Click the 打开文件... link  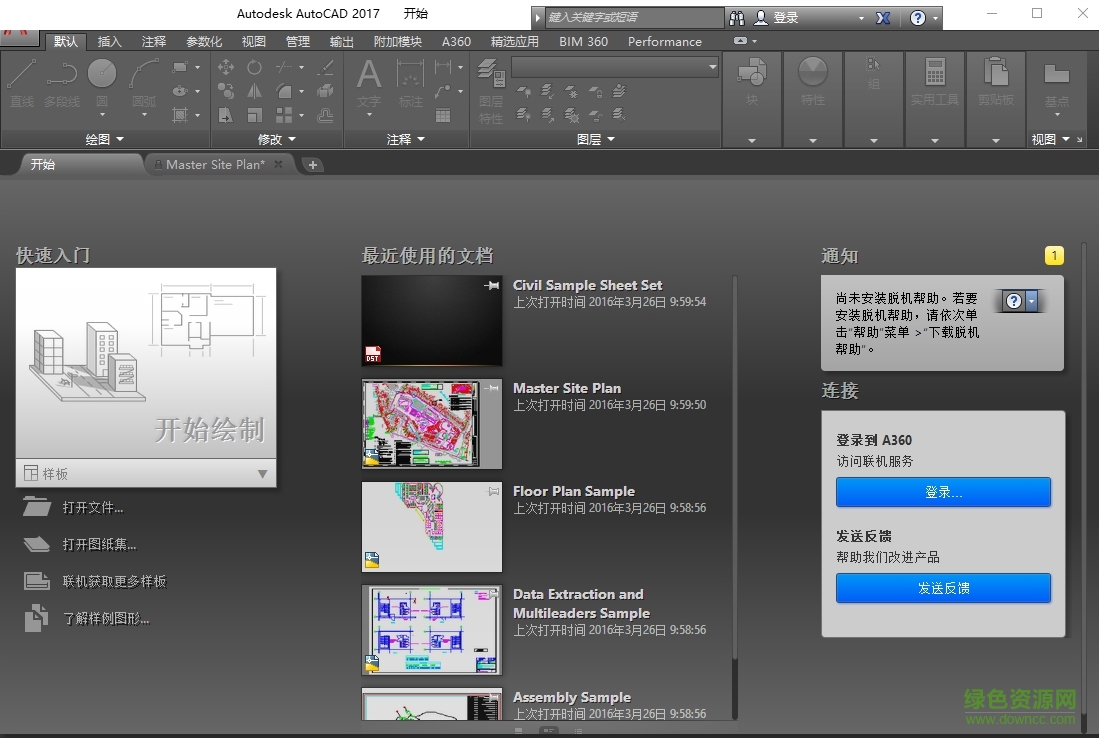tap(93, 508)
